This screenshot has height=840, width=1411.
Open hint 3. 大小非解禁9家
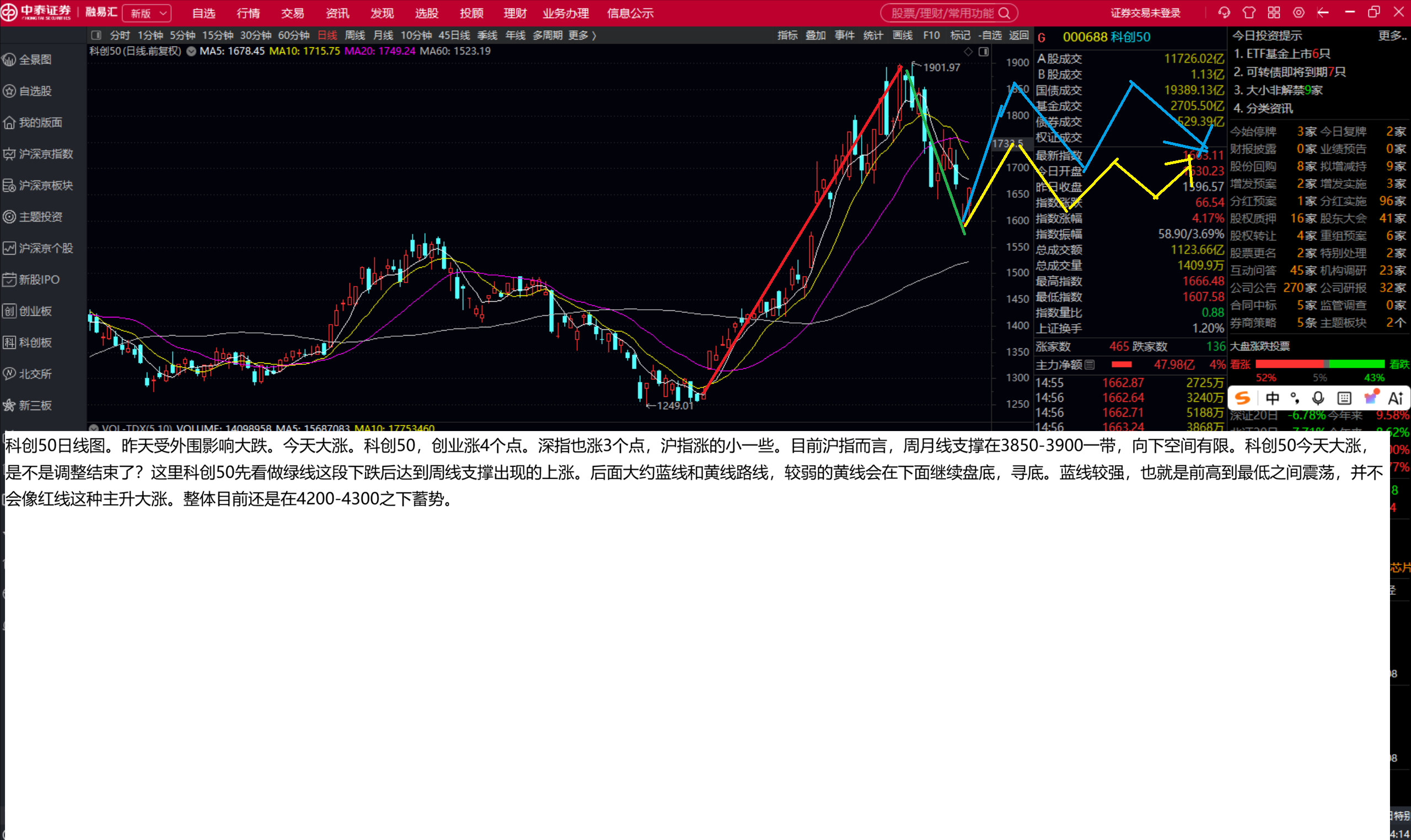point(1278,90)
